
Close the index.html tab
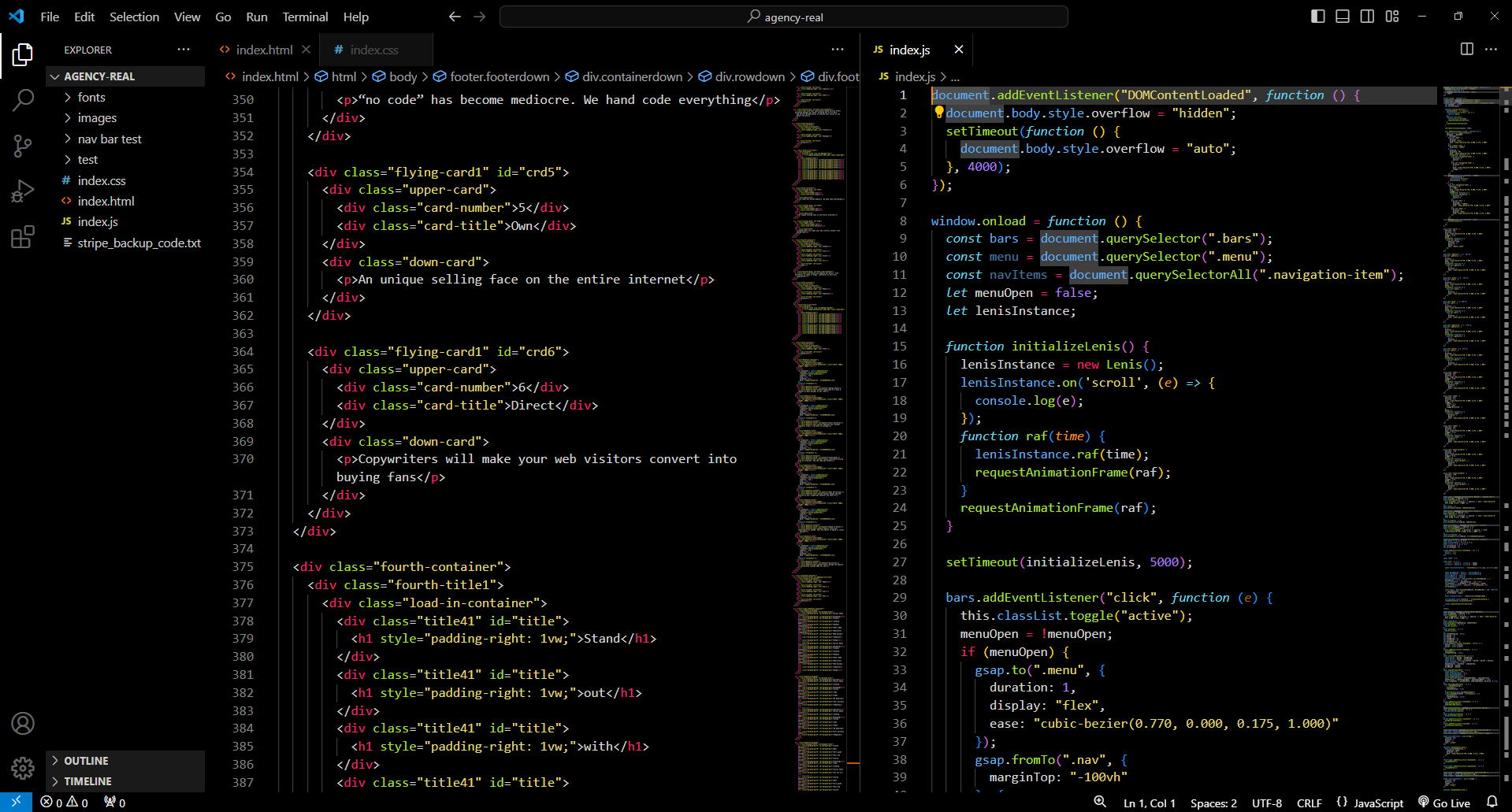point(306,50)
